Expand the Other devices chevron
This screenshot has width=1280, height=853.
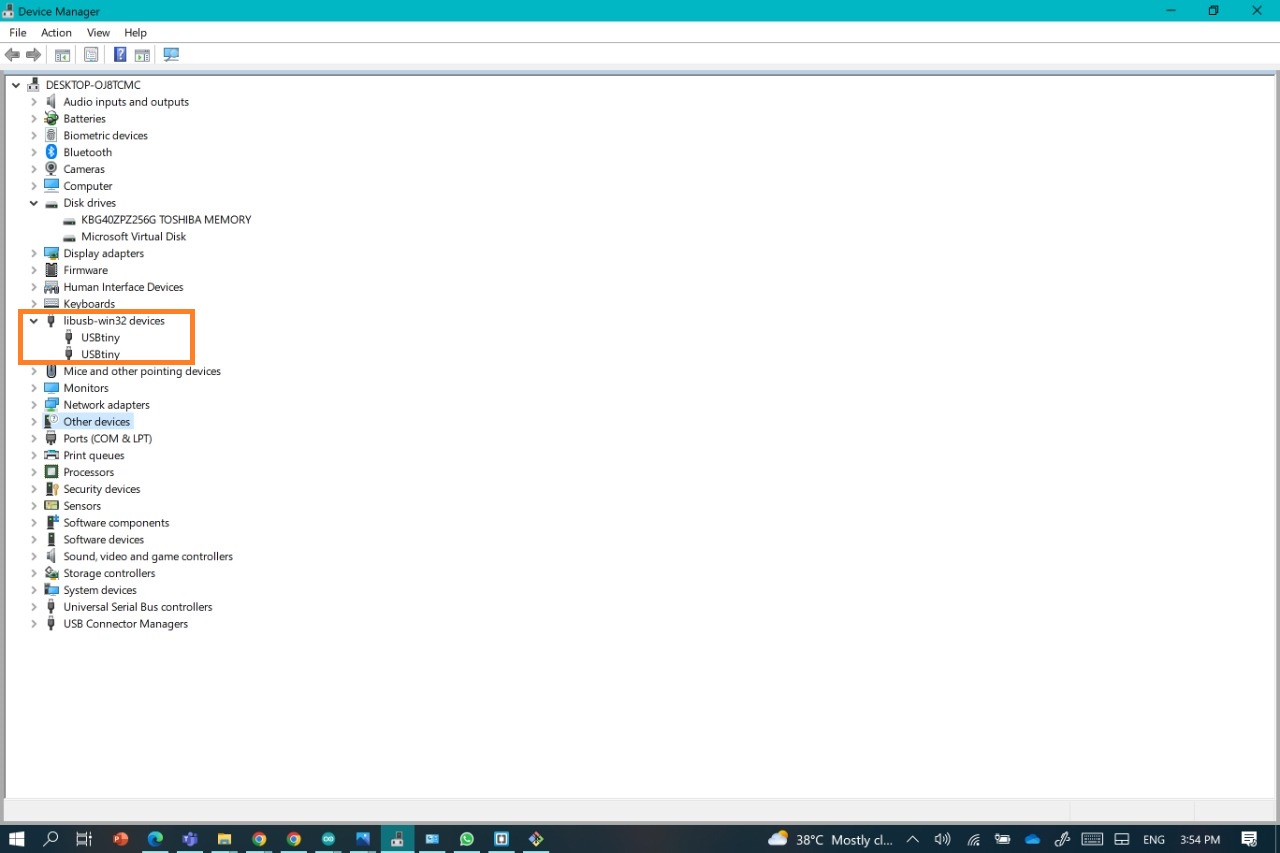tap(34, 422)
